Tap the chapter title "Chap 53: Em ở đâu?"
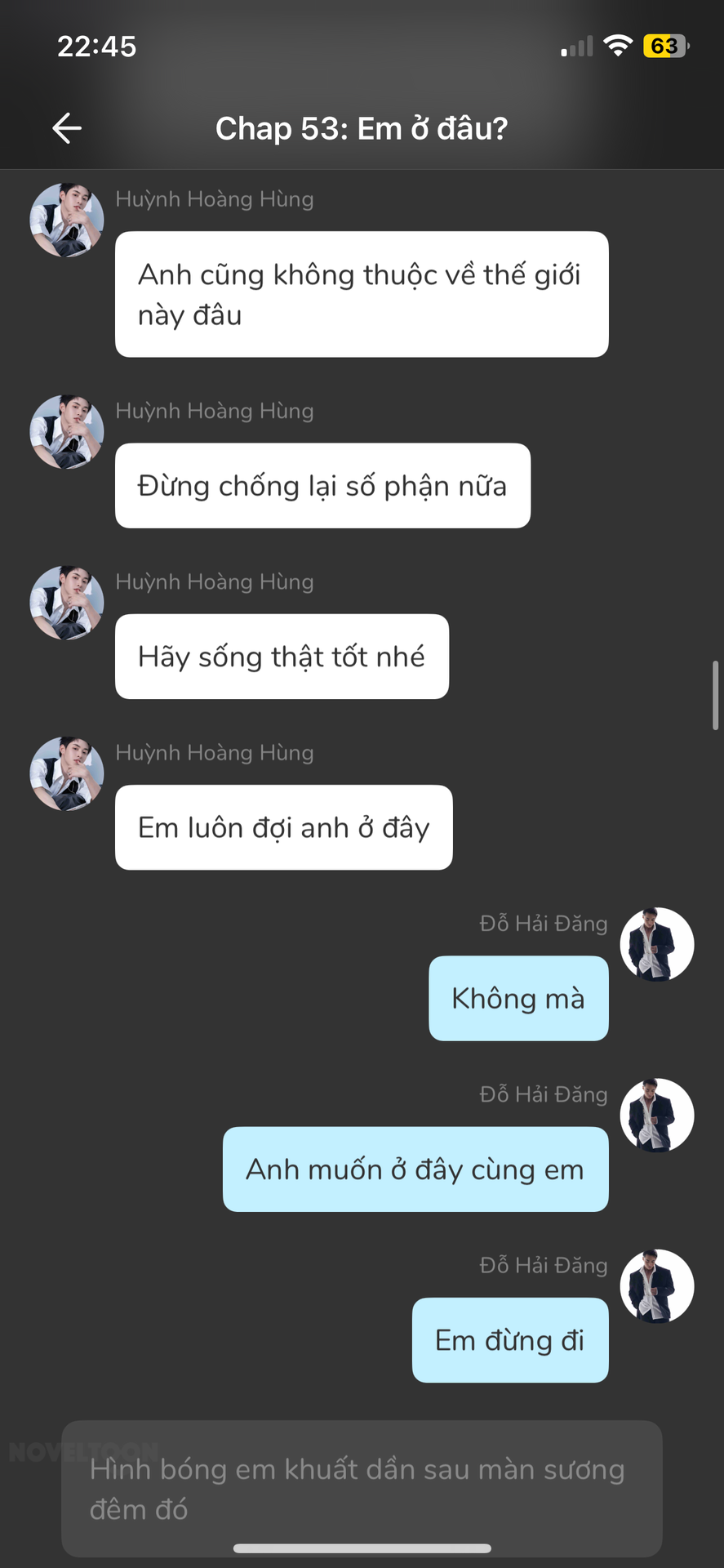724x1568 pixels. click(x=362, y=128)
